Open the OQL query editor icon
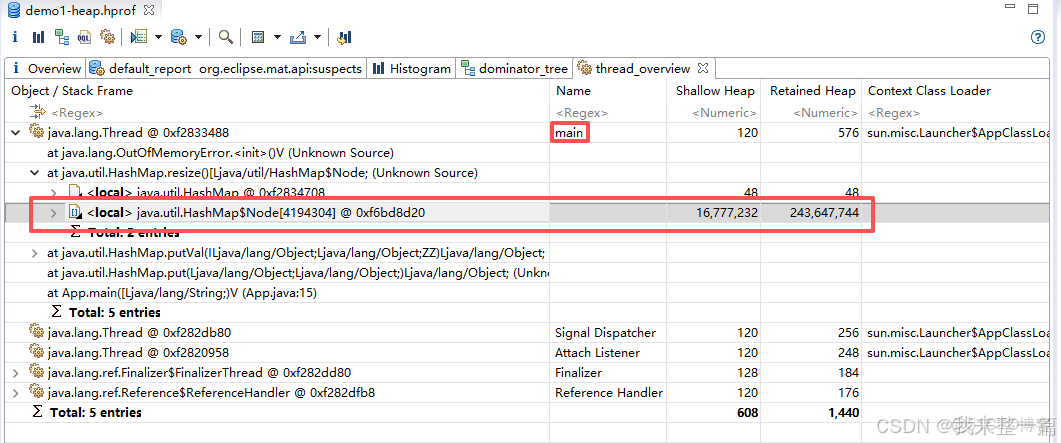 pyautogui.click(x=85, y=37)
